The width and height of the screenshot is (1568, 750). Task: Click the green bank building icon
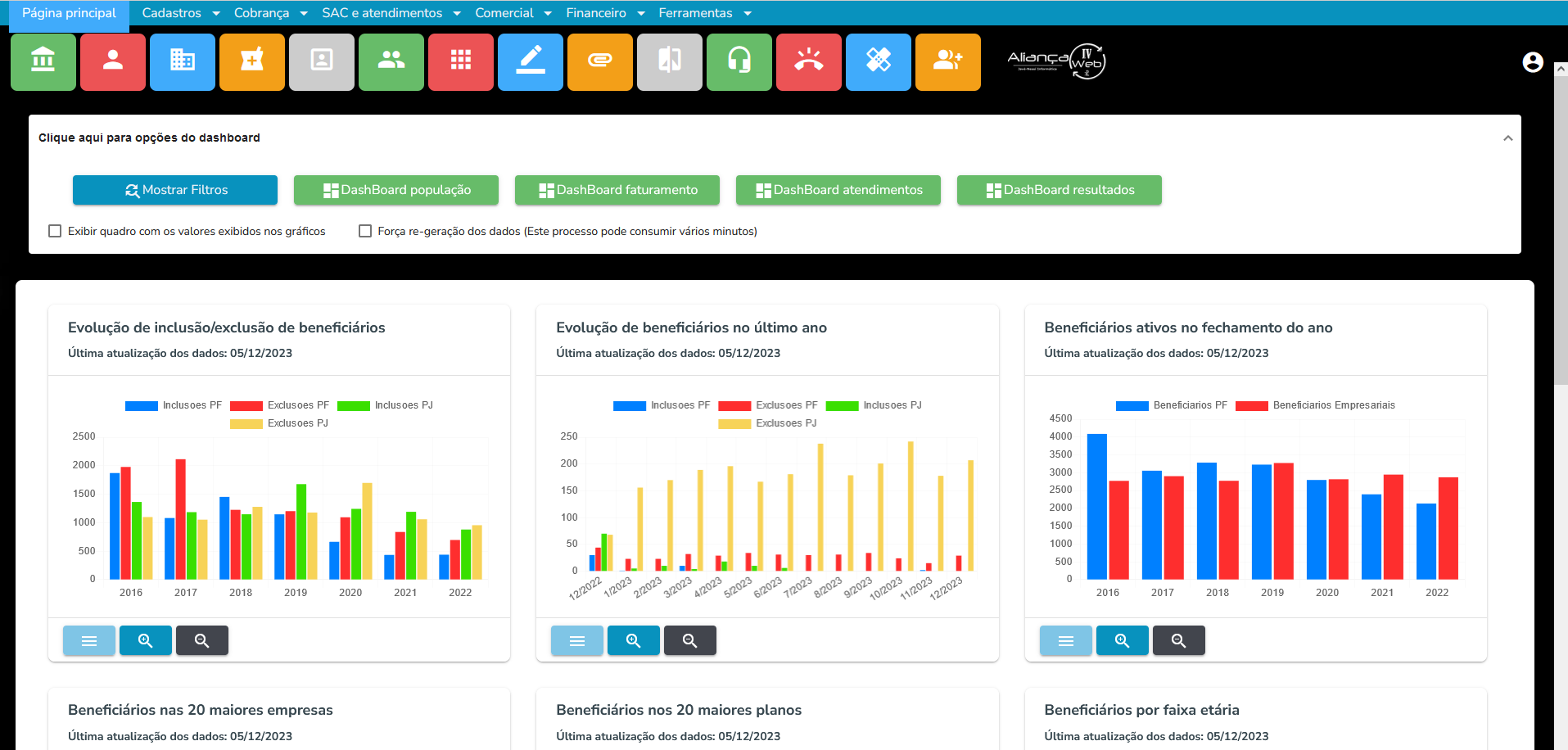(43, 61)
